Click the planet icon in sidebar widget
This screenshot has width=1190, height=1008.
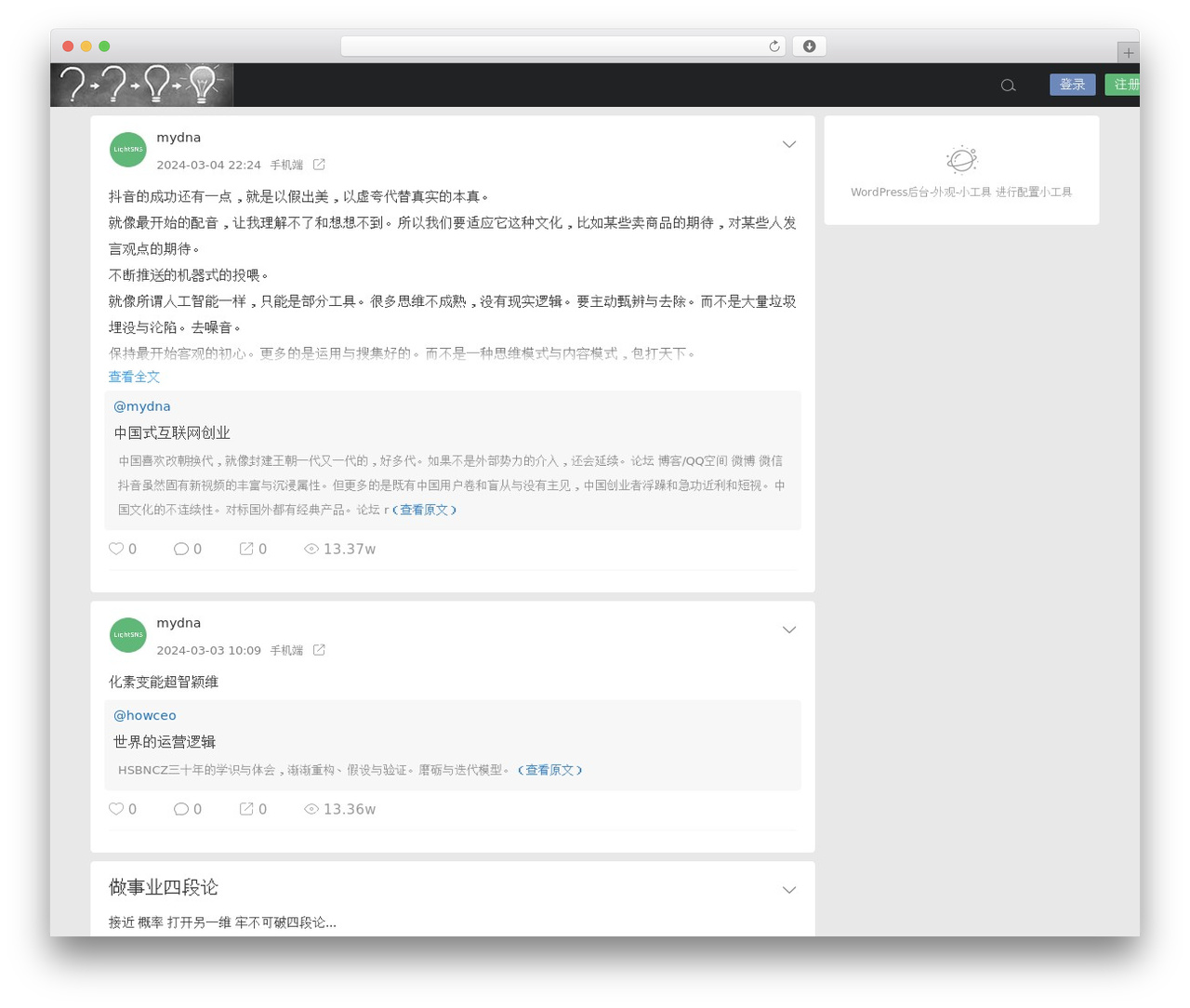coord(961,159)
